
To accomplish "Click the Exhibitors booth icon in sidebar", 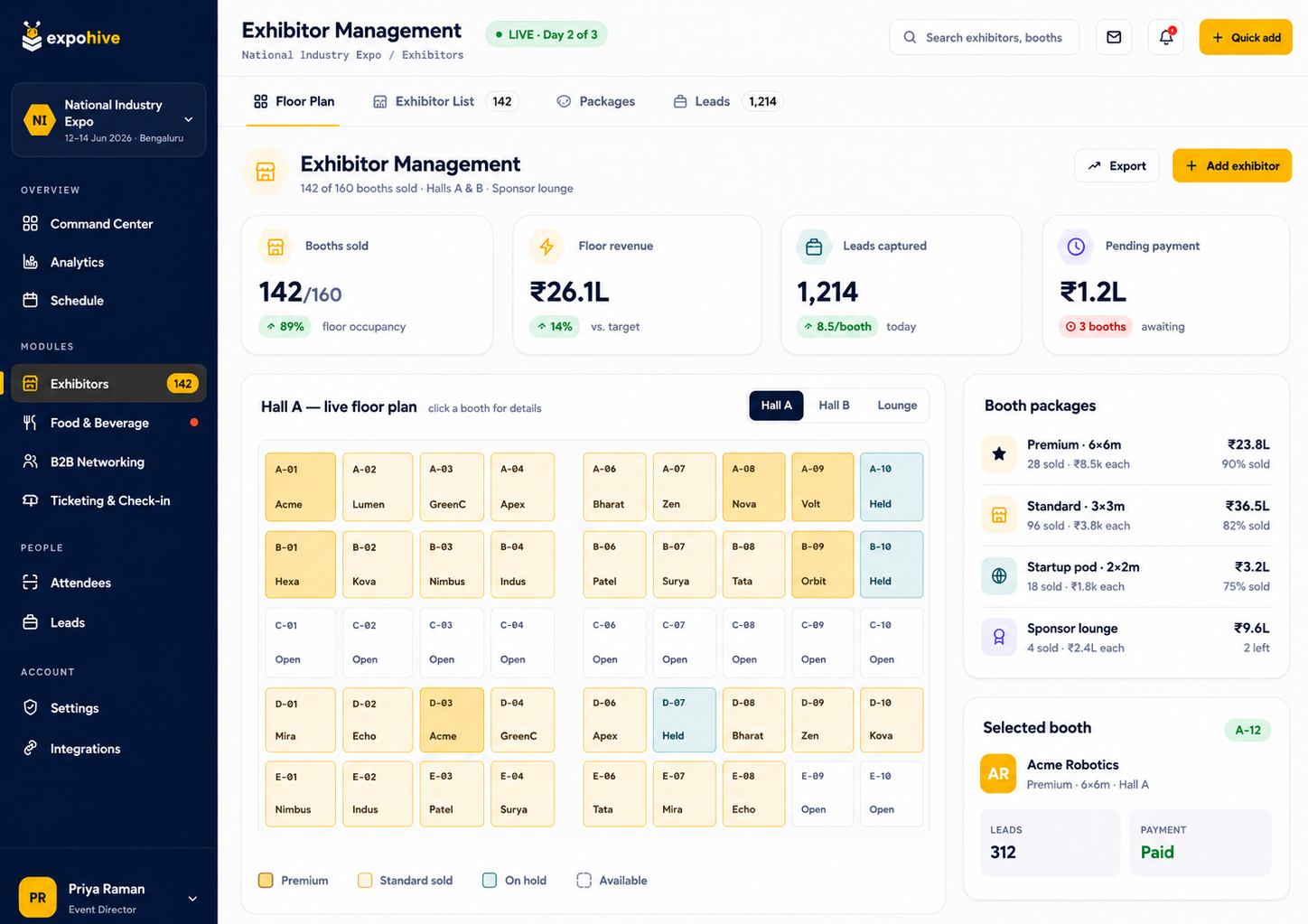I will pyautogui.click(x=30, y=383).
